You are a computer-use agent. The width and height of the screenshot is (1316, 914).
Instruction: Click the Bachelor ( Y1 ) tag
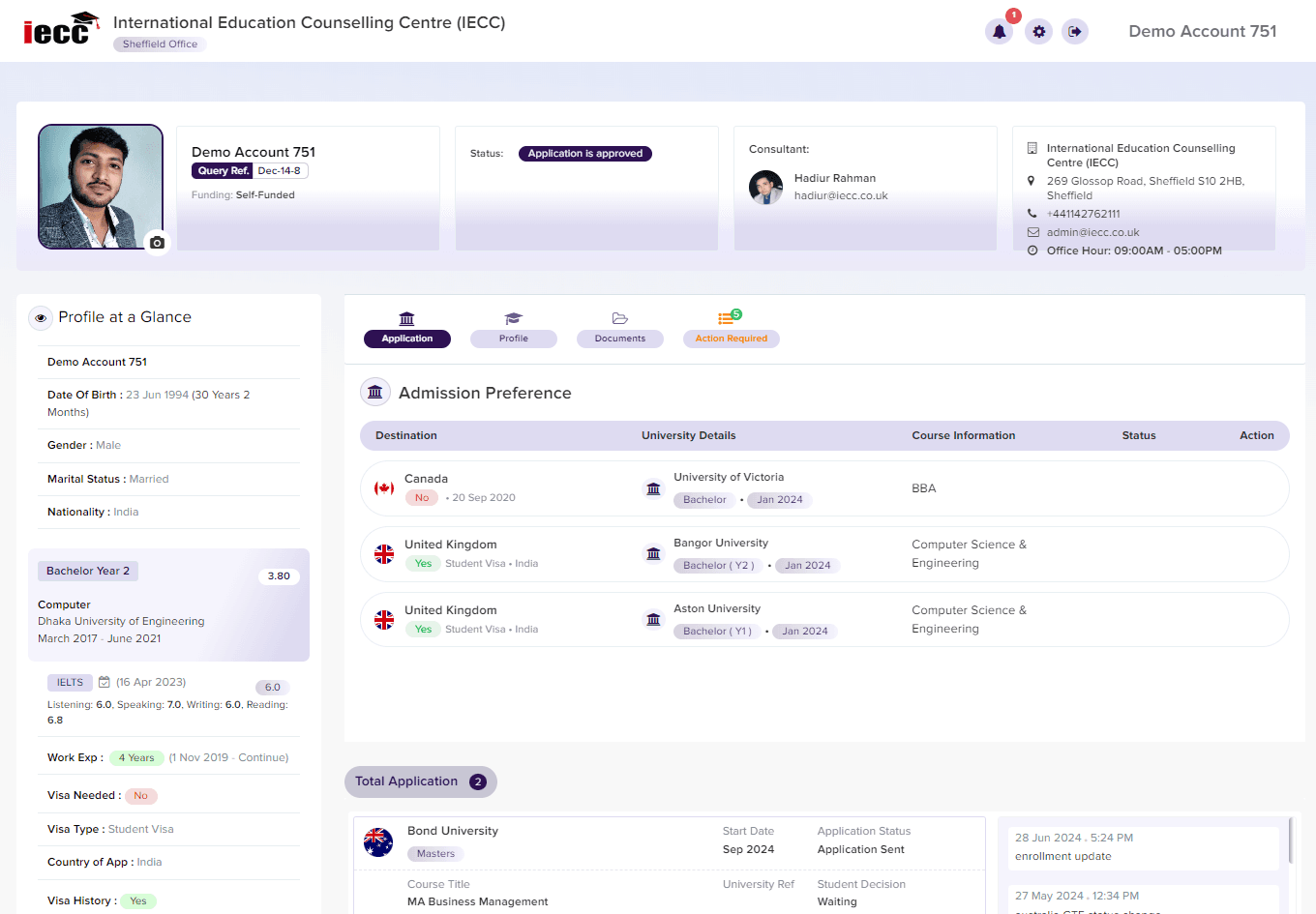[717, 632]
